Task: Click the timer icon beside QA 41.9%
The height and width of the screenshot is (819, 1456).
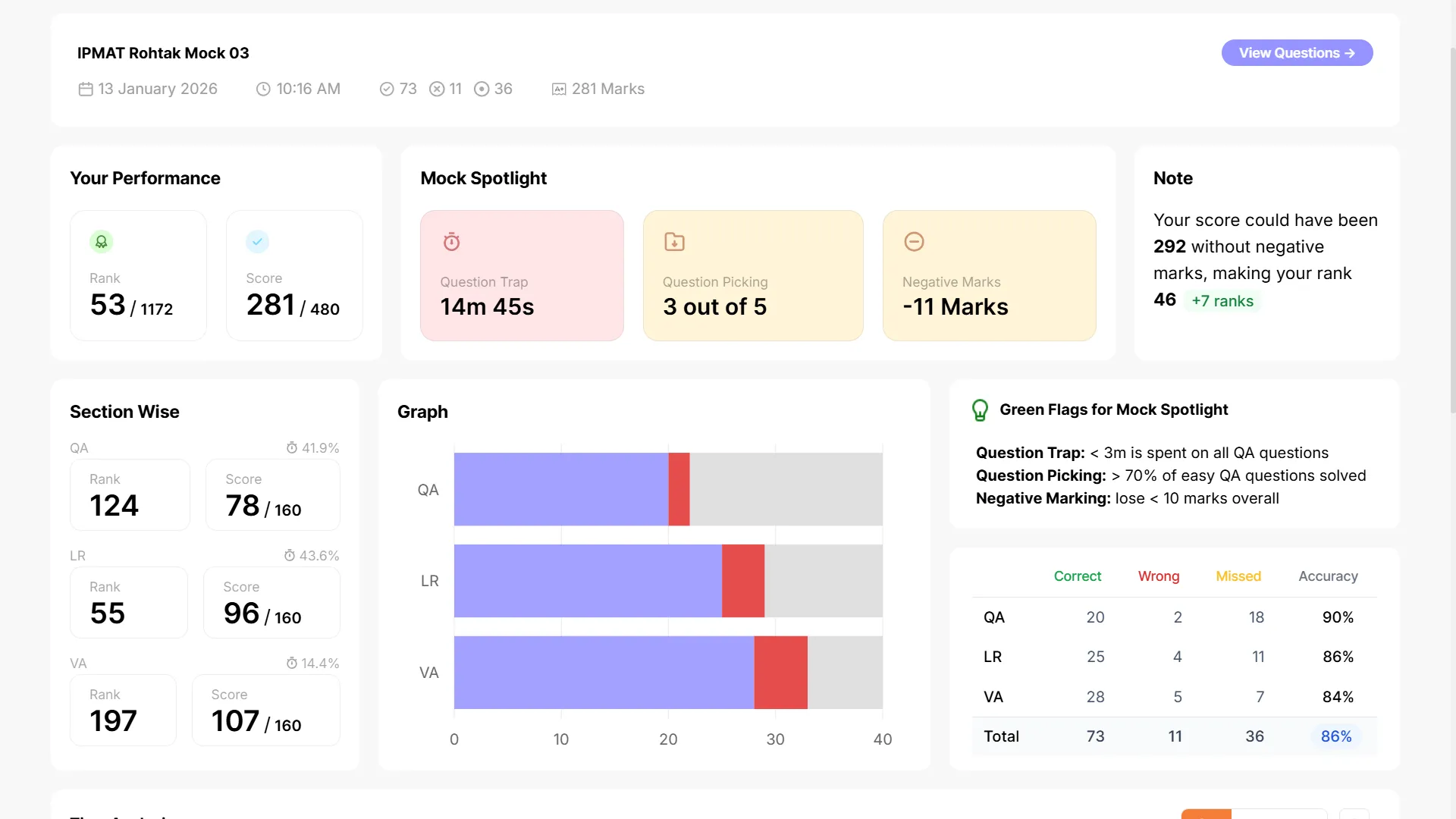Action: (292, 448)
